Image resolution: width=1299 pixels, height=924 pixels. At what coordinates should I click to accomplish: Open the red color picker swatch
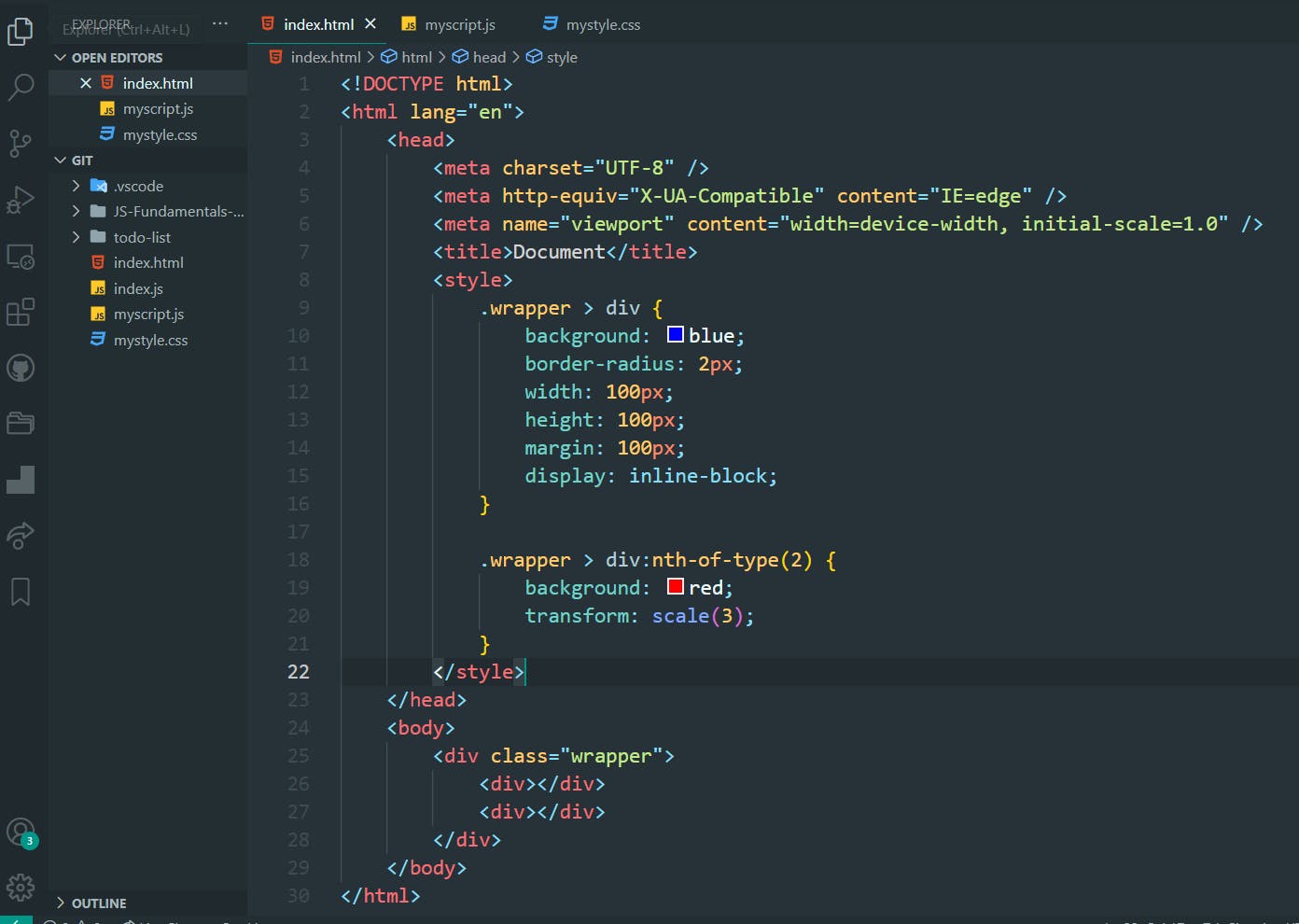pyautogui.click(x=676, y=586)
